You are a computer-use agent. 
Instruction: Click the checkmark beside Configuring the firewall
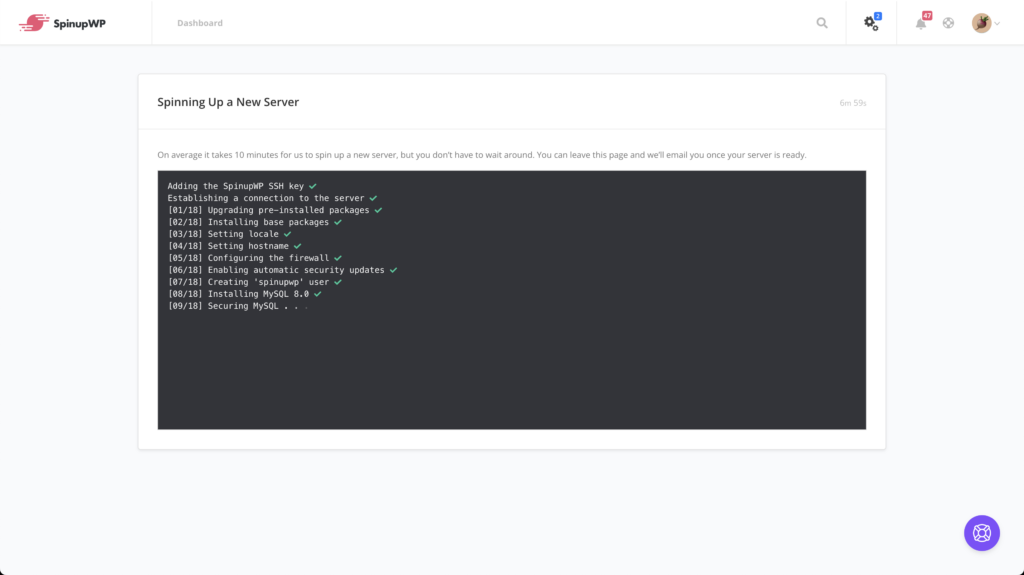pyautogui.click(x=338, y=258)
